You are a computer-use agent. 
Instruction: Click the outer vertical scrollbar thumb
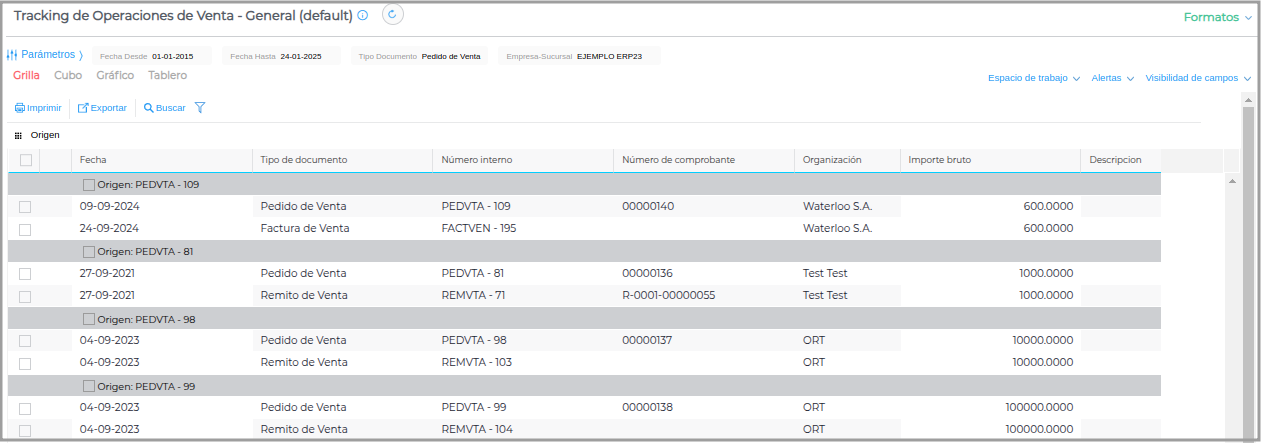point(1247,270)
